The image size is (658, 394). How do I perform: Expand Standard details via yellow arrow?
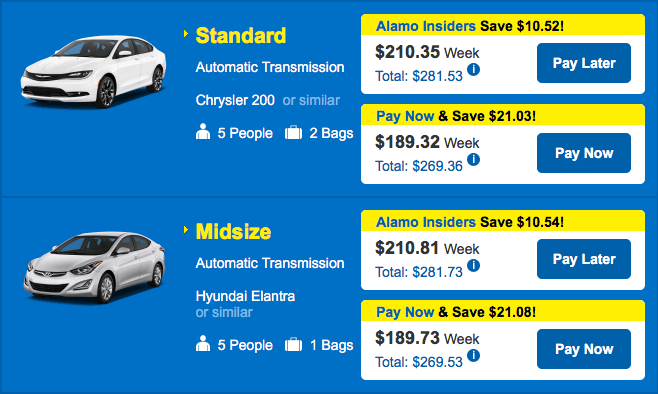[x=186, y=34]
